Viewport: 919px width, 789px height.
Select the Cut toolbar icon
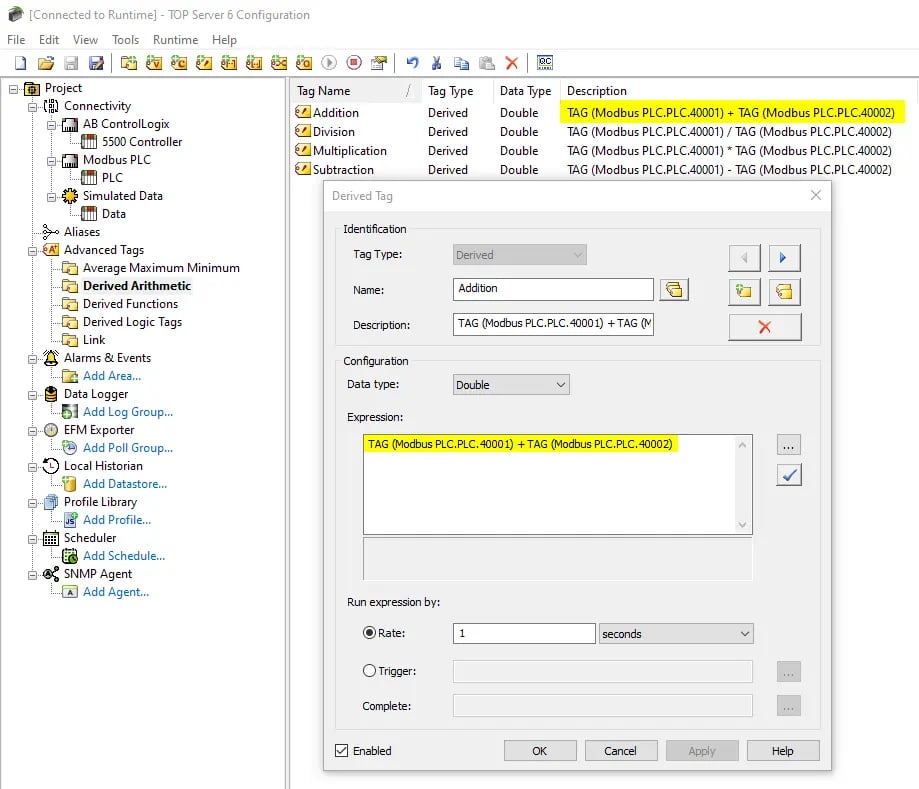[x=437, y=62]
